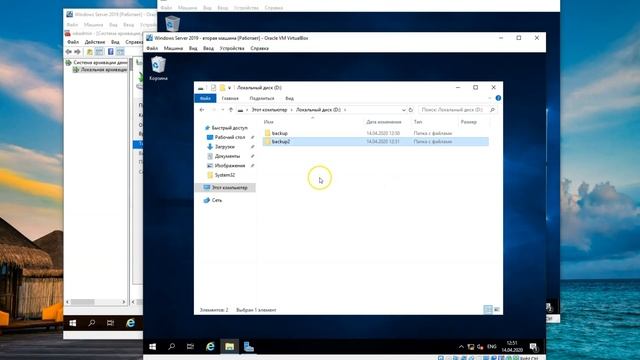Open the Explorer address history dropdown
This screenshot has width=640, height=360.
coord(403,110)
